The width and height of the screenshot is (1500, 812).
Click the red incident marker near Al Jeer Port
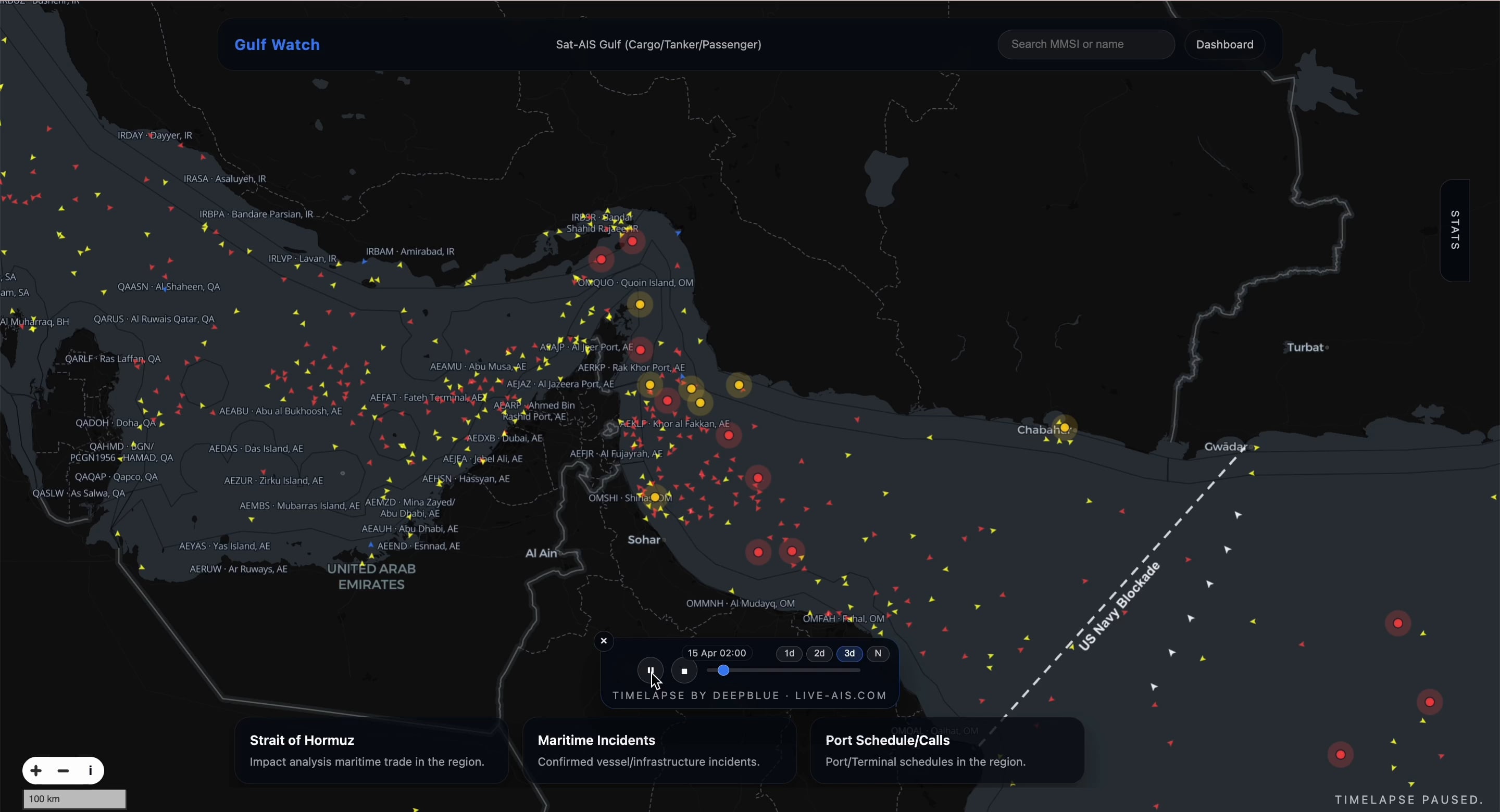pos(641,350)
